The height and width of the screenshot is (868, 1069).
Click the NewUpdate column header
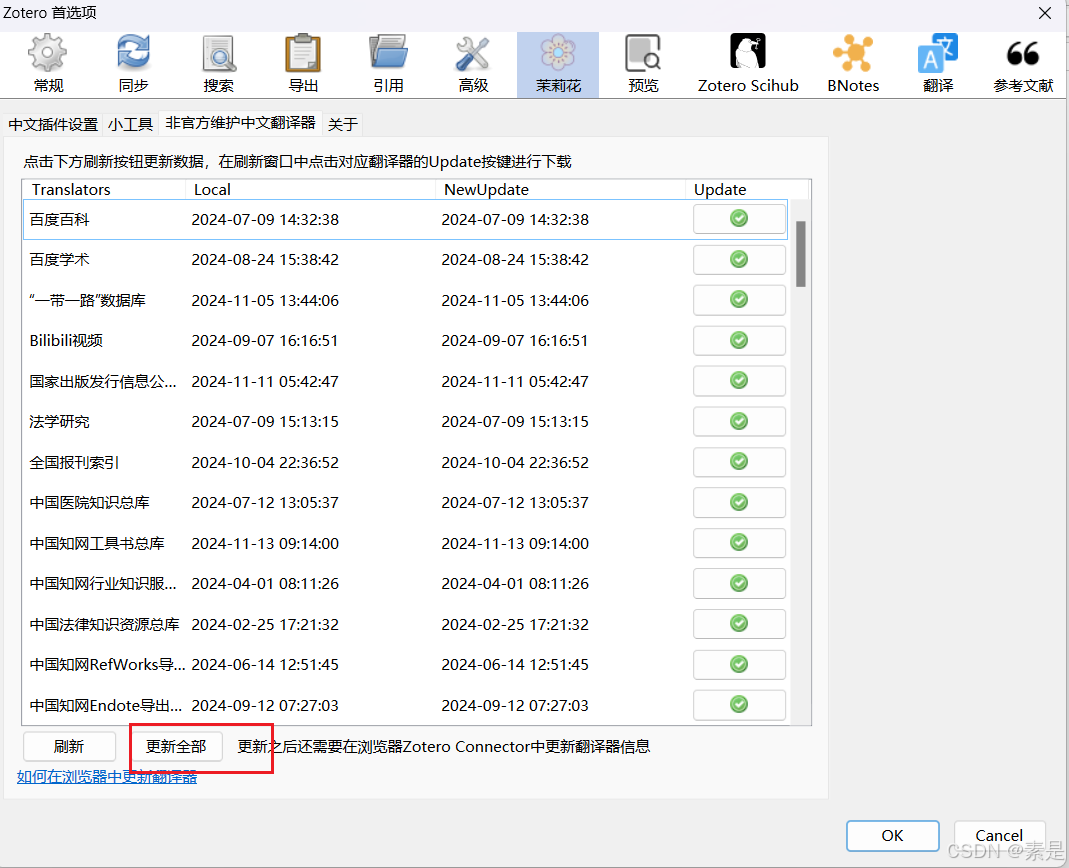click(560, 190)
